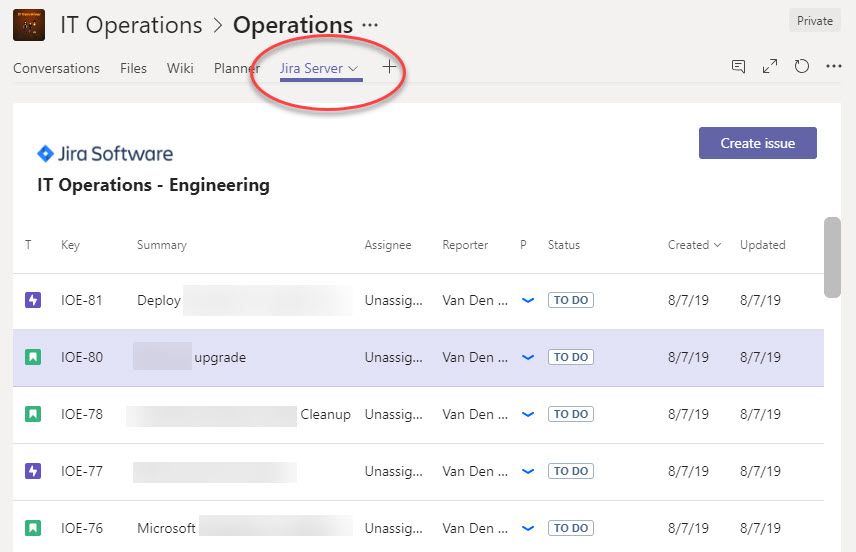Expand the tab to full screen
The width and height of the screenshot is (856, 552).
click(x=770, y=67)
